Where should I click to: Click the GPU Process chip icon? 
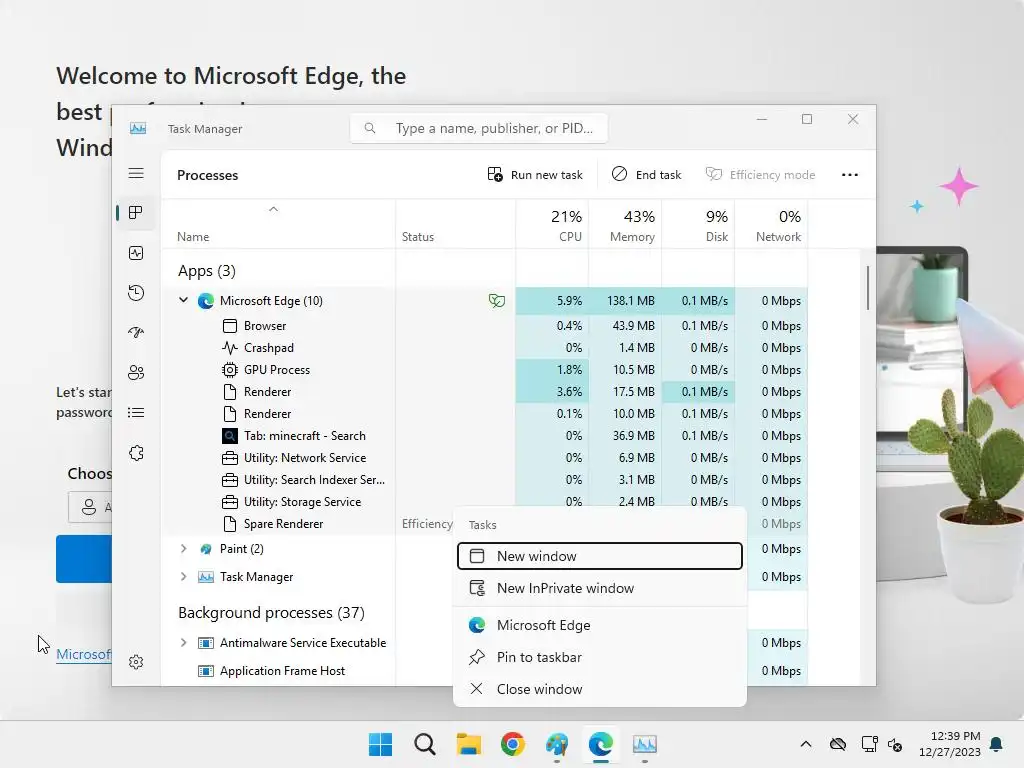(230, 370)
